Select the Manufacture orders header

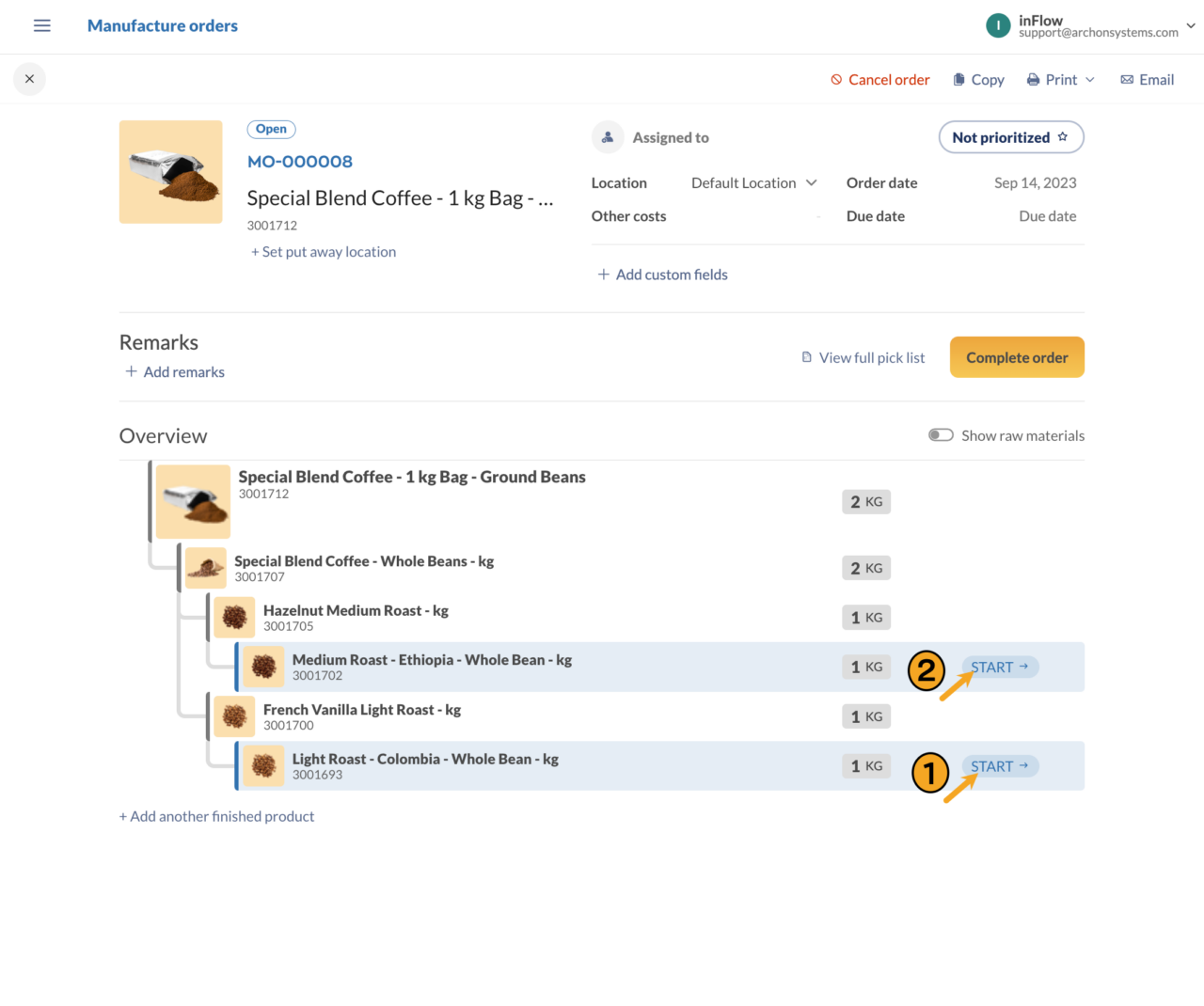(x=162, y=25)
